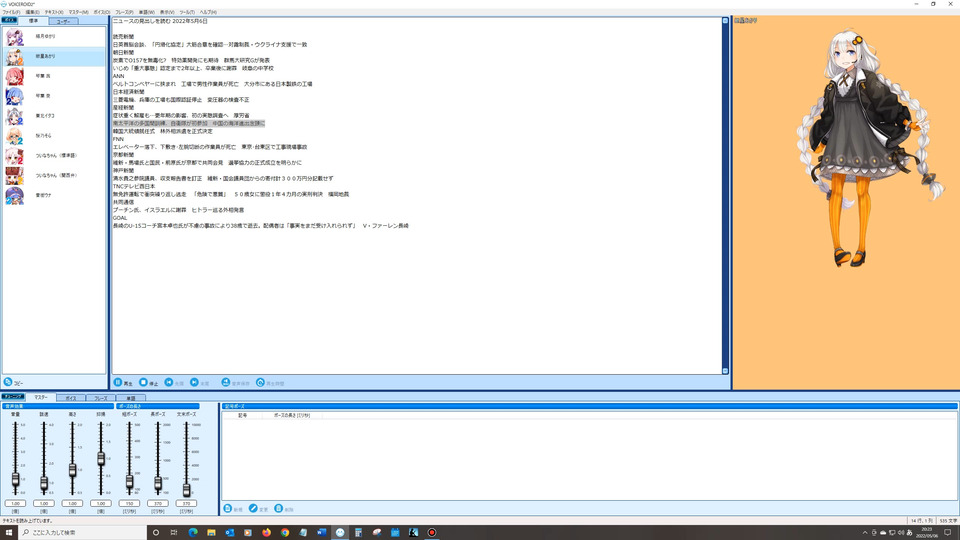Click the 再生 play/pause icon
The image size is (960, 540).
(x=118, y=382)
